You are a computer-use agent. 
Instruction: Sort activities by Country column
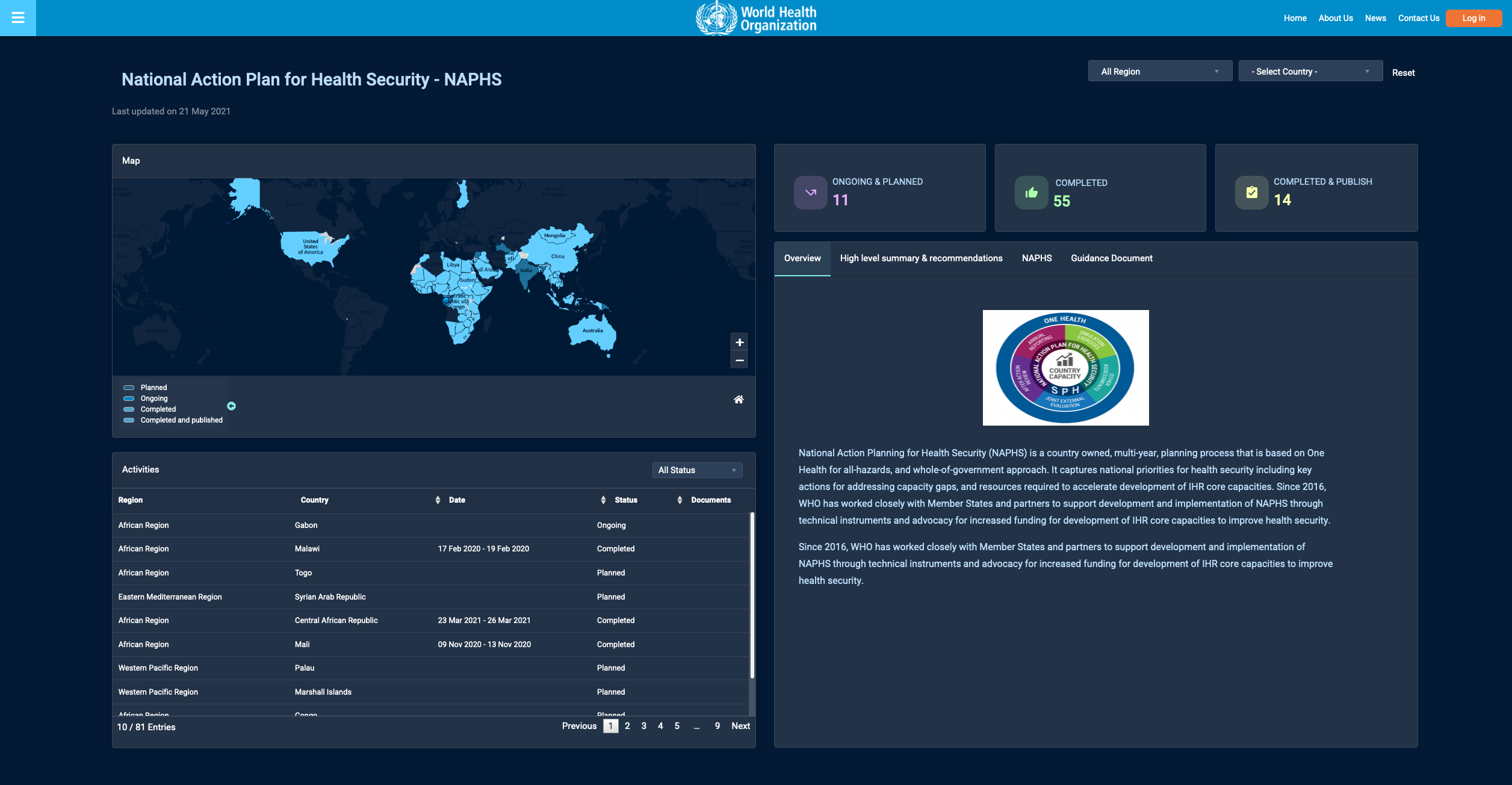315,500
